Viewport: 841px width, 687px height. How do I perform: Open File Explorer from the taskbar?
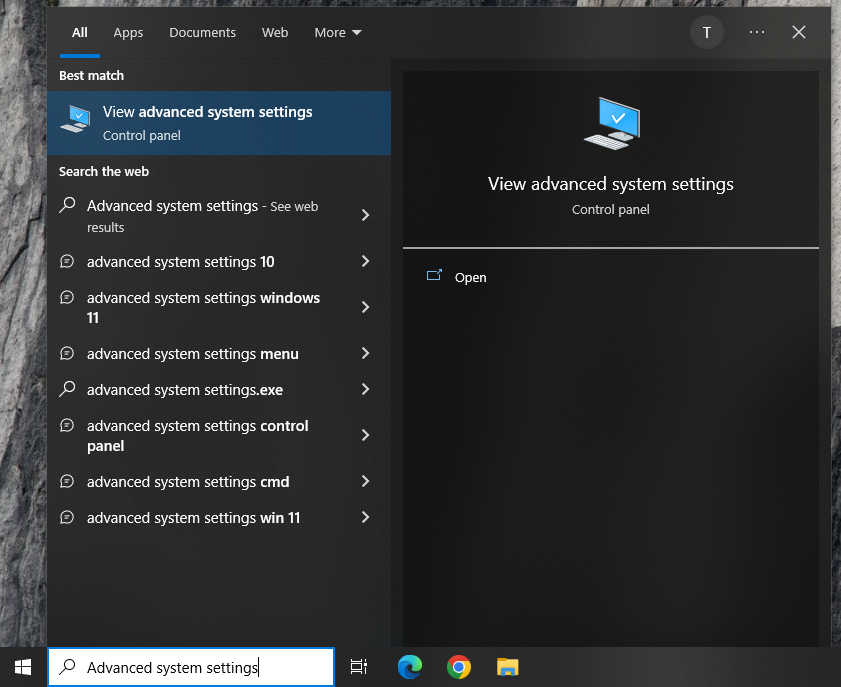tap(507, 666)
